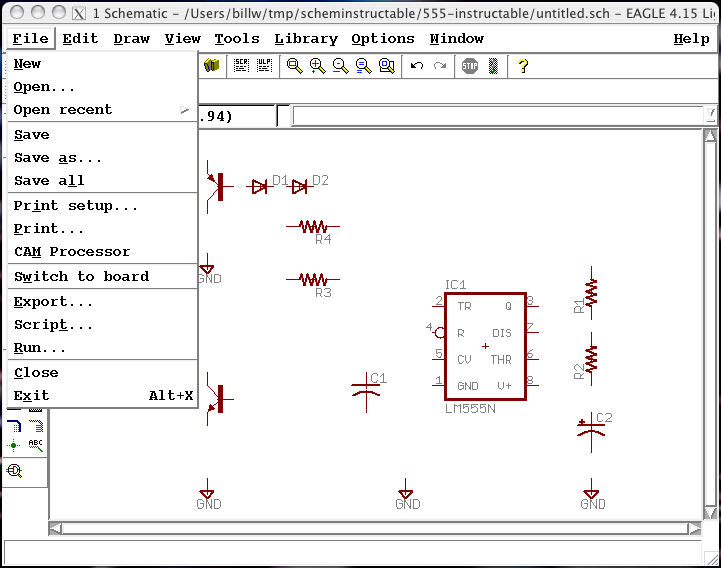Run the ERC electrical rule check icon
721x568 pixels.
14,470
